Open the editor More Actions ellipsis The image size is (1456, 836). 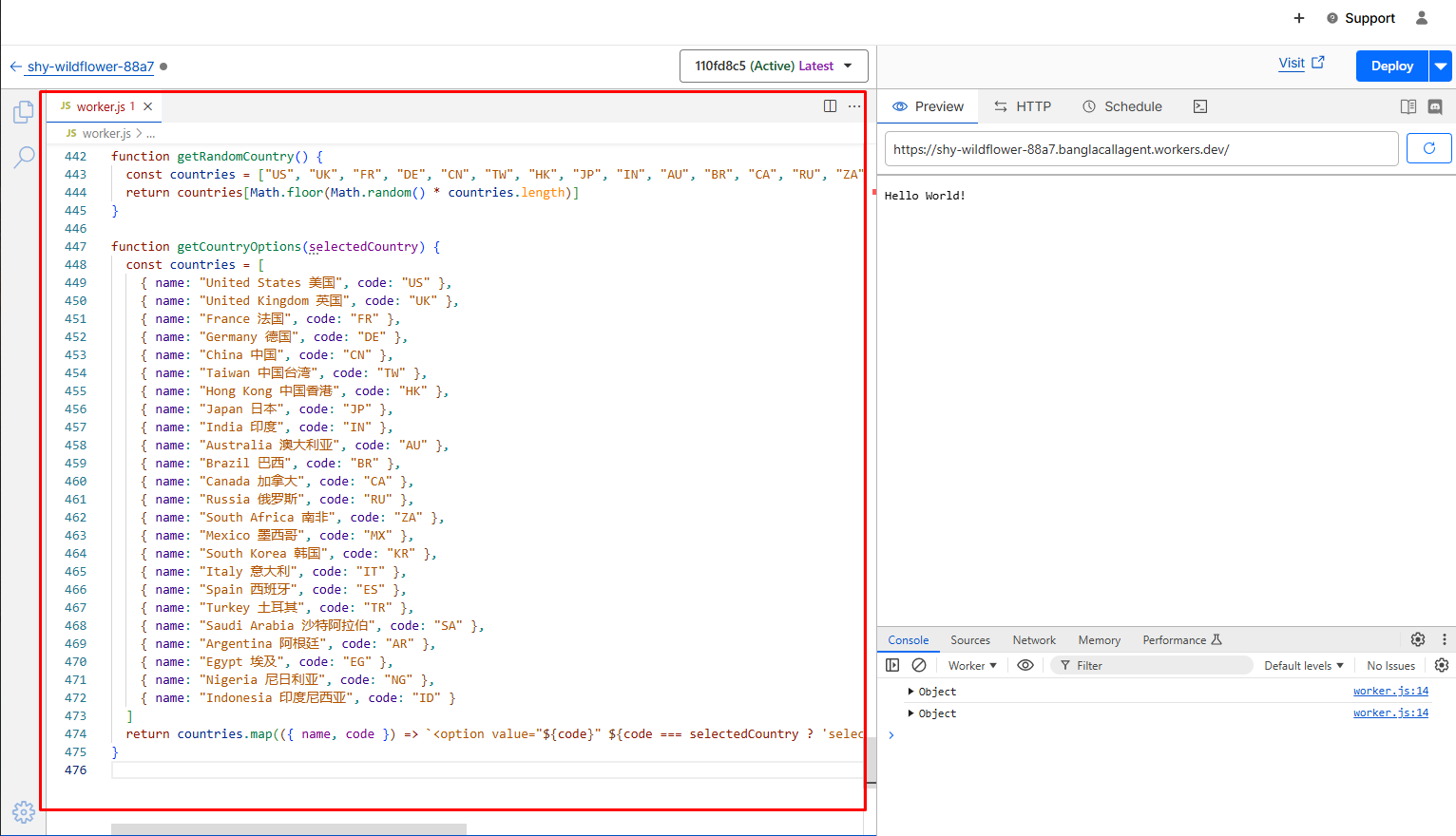pos(854,106)
